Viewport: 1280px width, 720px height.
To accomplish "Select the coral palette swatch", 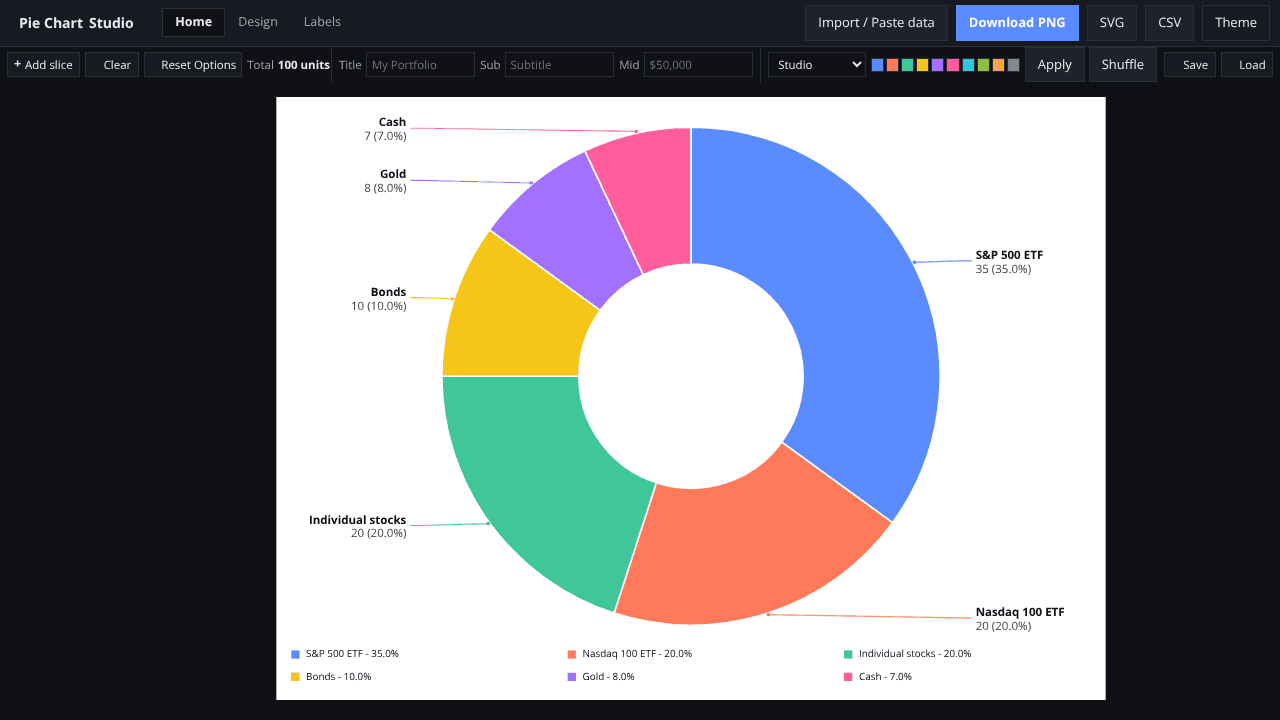I will point(892,65).
